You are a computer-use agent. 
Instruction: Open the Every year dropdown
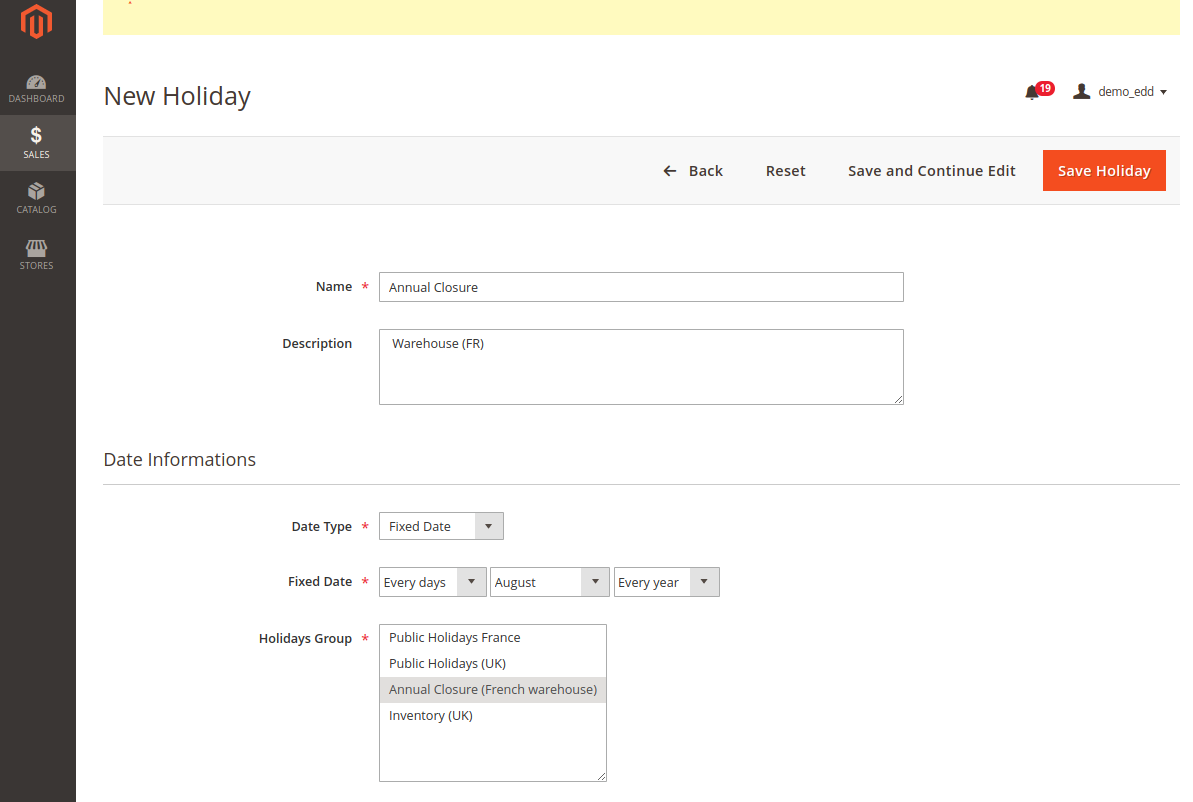(x=666, y=582)
